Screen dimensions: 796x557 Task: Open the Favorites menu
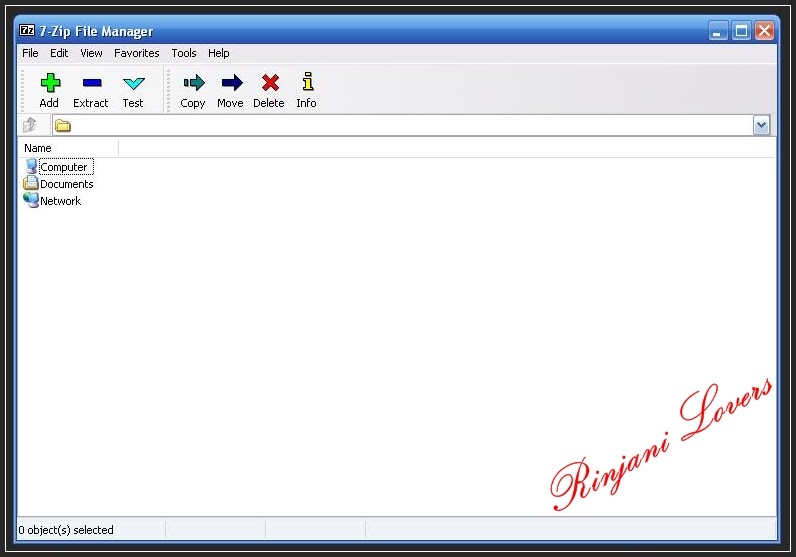[137, 53]
